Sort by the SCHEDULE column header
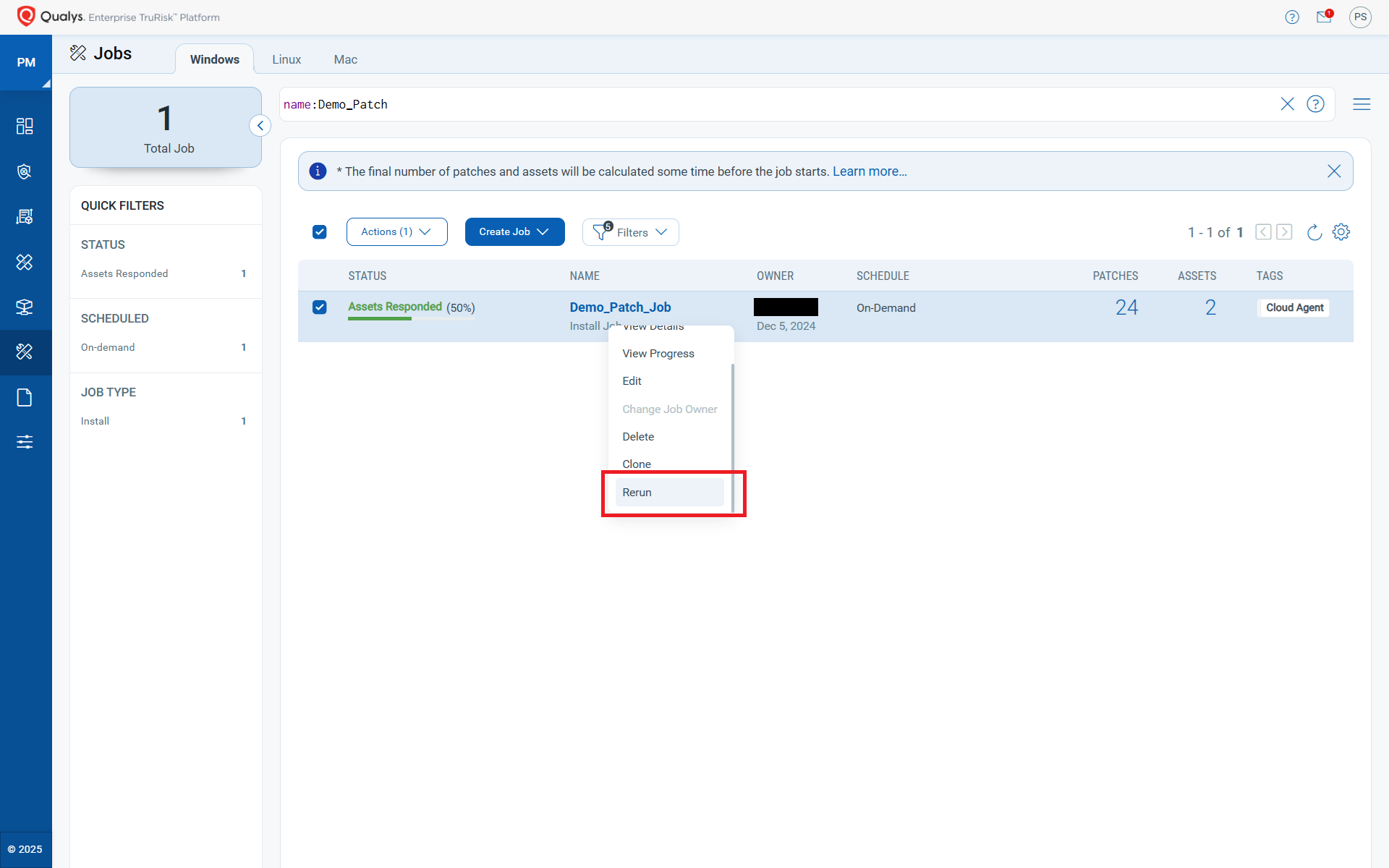Screen dimensions: 1389x868 (x=883, y=276)
